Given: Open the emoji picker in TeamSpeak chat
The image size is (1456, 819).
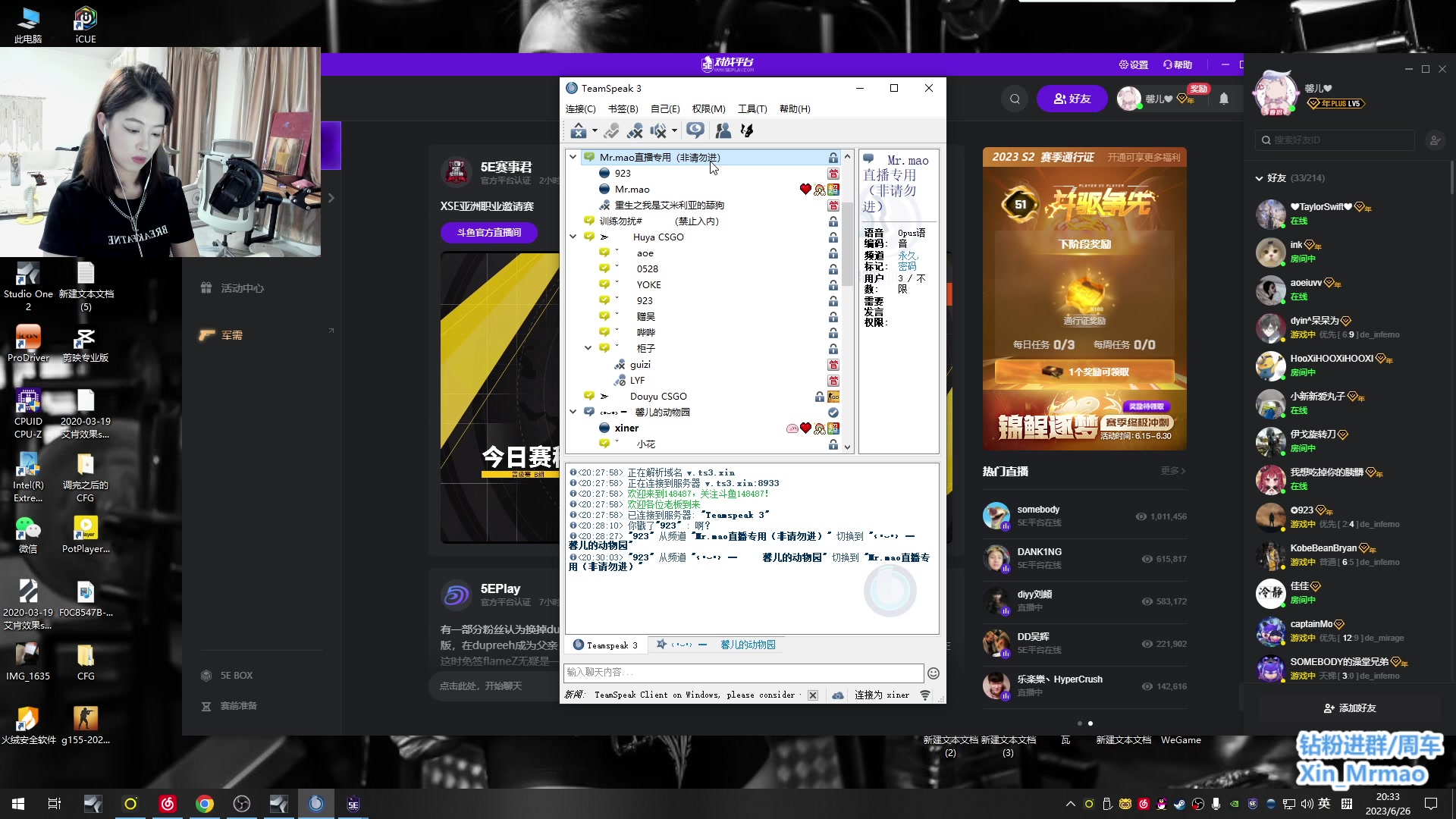Looking at the screenshot, I should coord(934,673).
